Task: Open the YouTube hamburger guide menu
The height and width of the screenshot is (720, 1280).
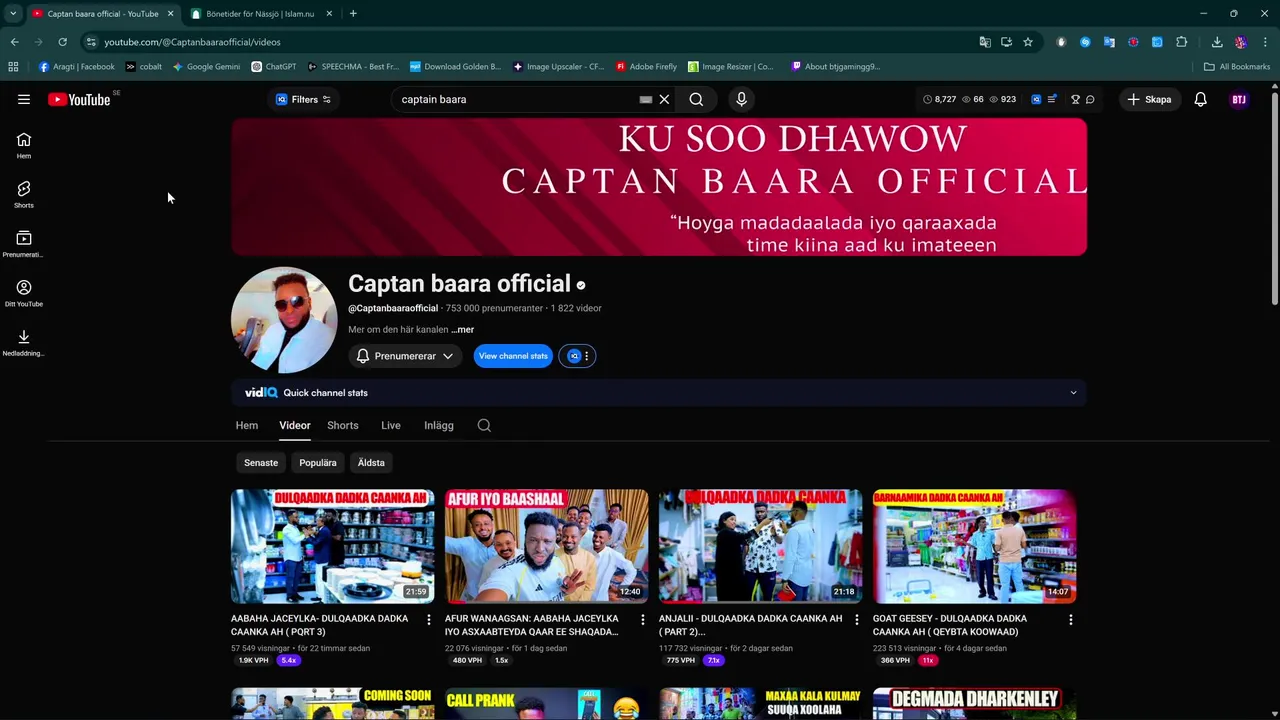Action: point(24,99)
